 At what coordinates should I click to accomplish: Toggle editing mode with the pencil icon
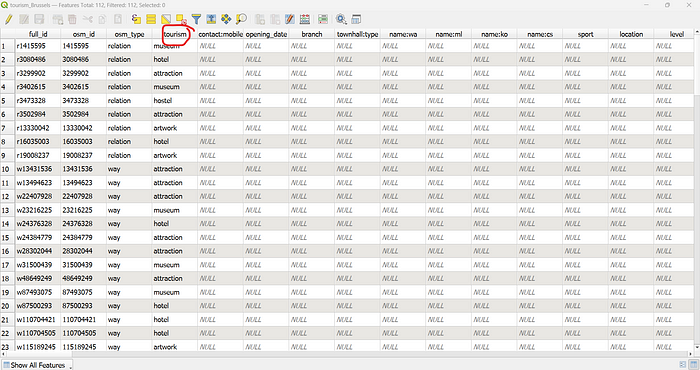(8, 19)
